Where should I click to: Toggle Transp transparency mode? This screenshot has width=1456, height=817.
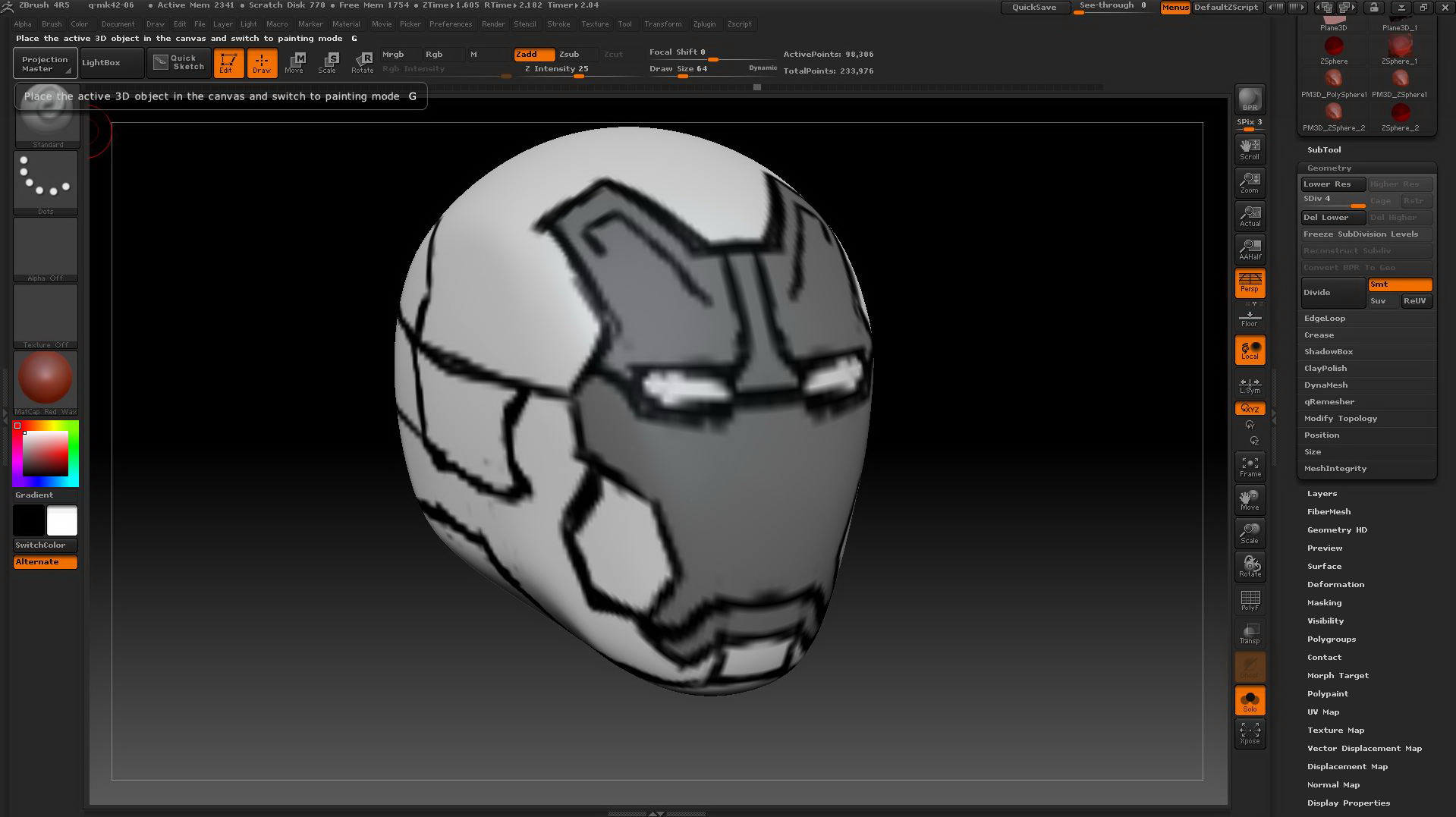pos(1250,633)
